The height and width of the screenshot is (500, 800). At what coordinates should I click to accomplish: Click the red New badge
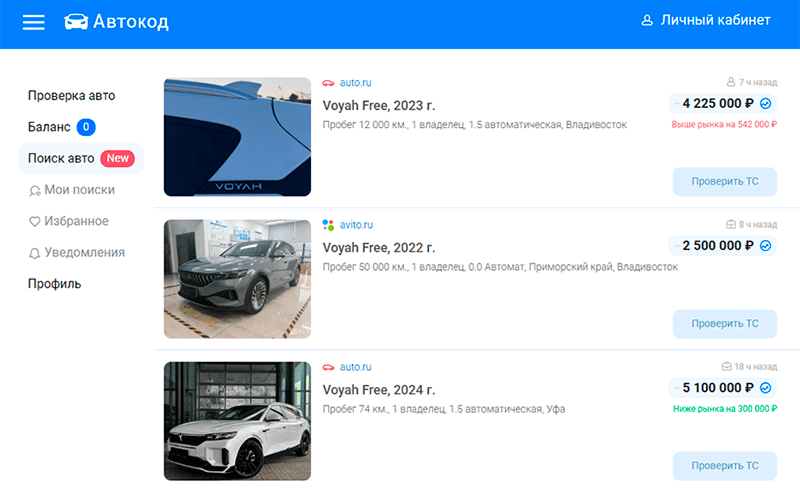coord(117,158)
